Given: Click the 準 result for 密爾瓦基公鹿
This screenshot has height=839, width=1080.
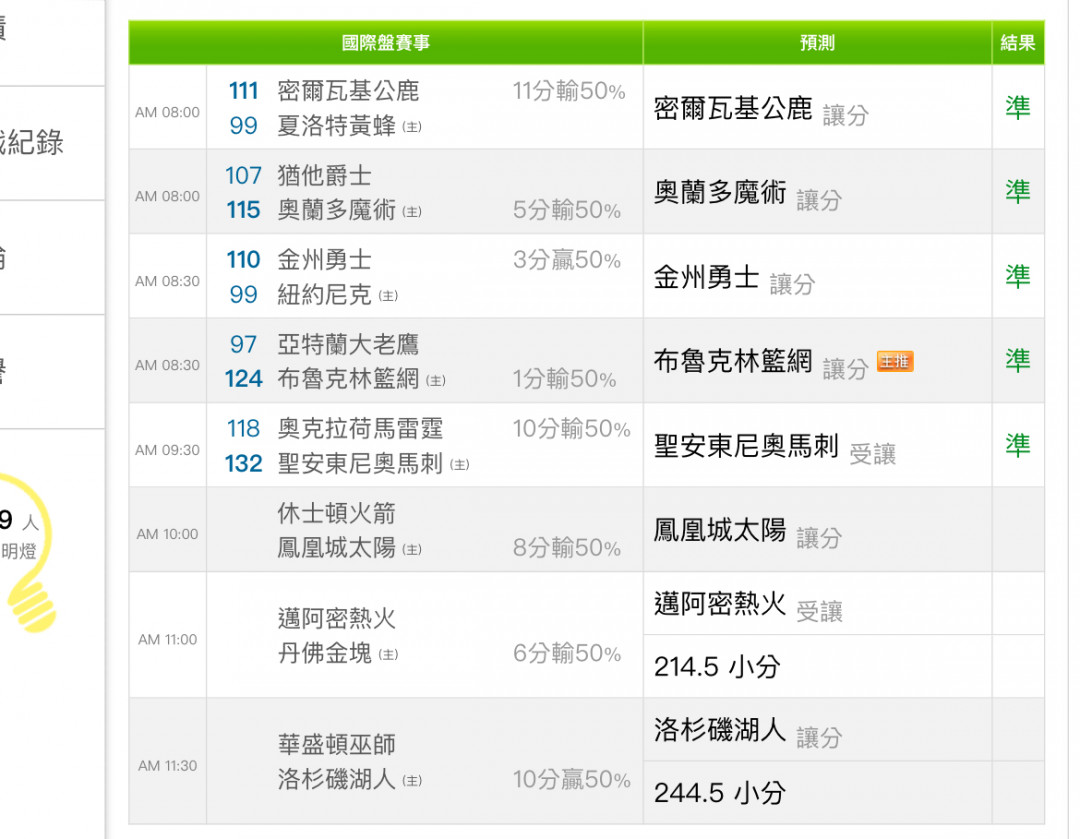Looking at the screenshot, I should click(x=1018, y=107).
